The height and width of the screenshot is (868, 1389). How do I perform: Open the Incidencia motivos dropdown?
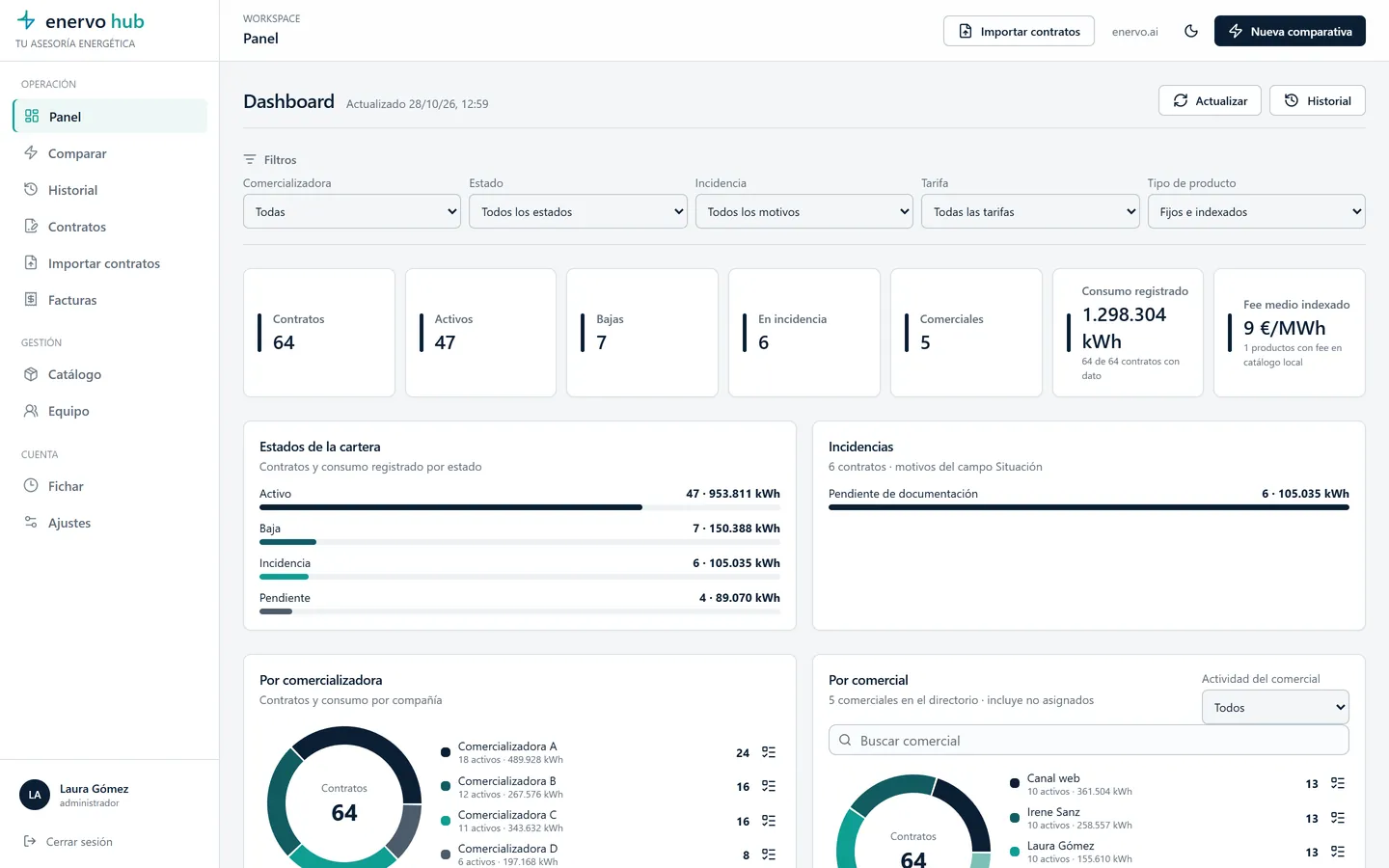(803, 211)
